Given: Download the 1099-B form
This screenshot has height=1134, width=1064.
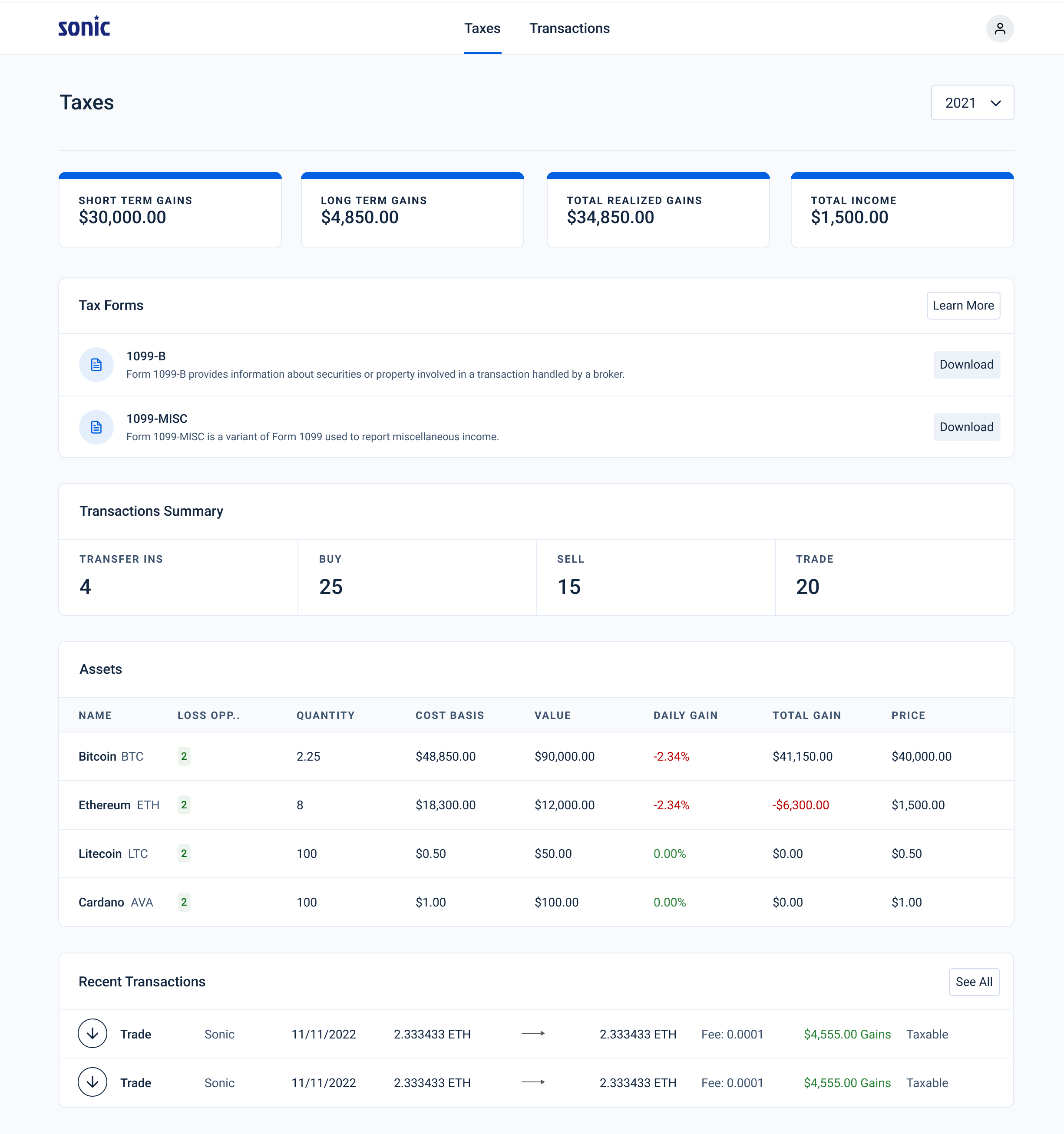Looking at the screenshot, I should click(966, 365).
